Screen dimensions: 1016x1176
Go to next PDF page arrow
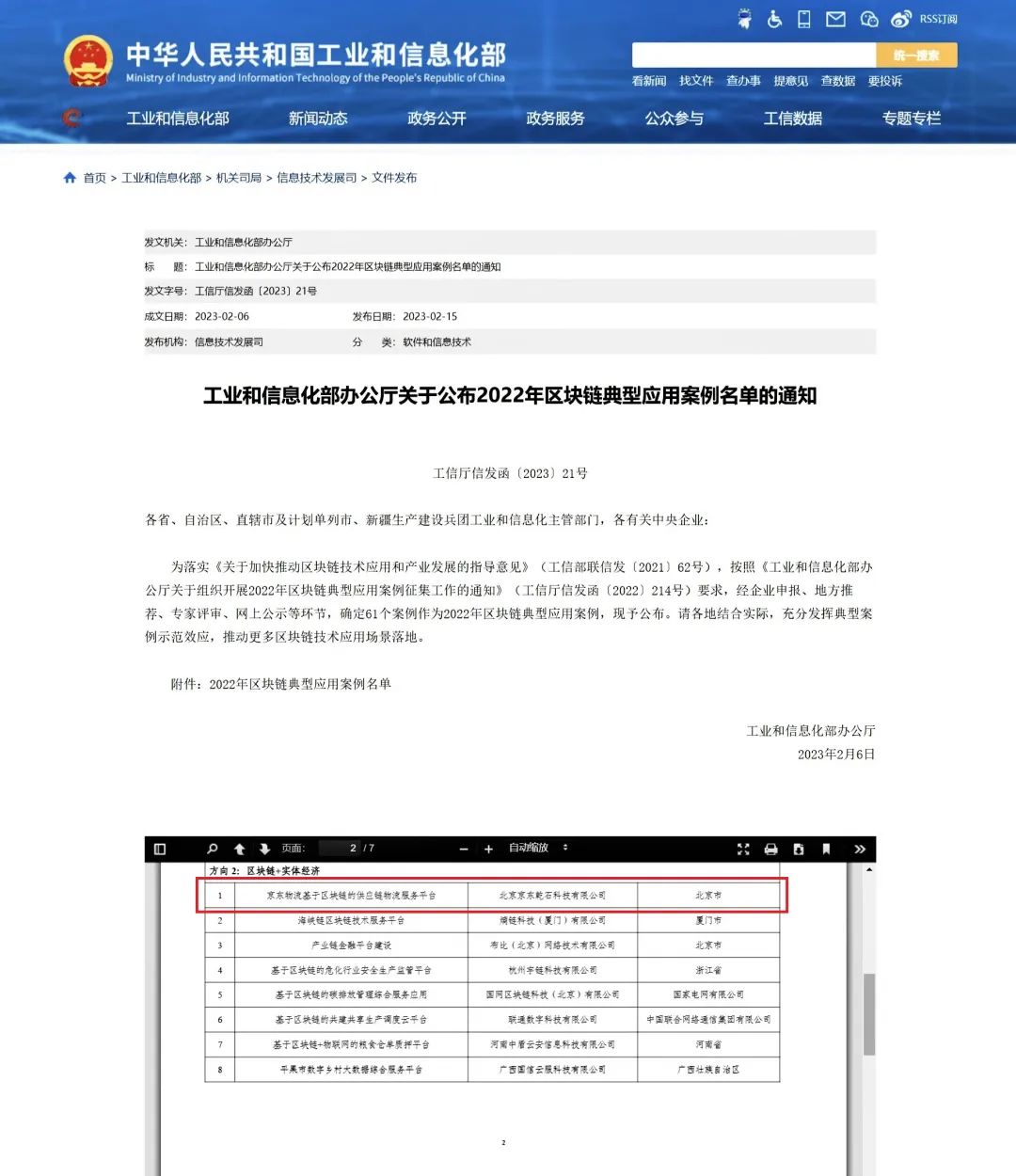pos(264,849)
